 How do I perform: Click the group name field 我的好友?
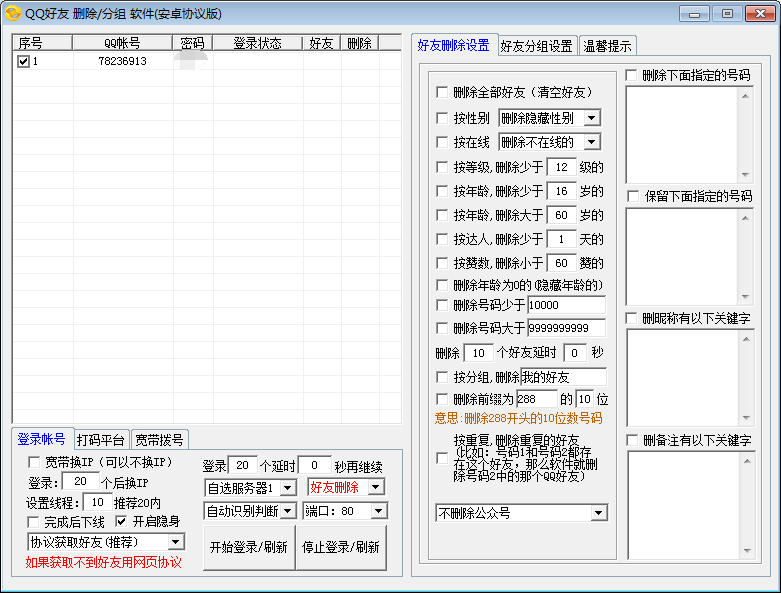[563, 377]
